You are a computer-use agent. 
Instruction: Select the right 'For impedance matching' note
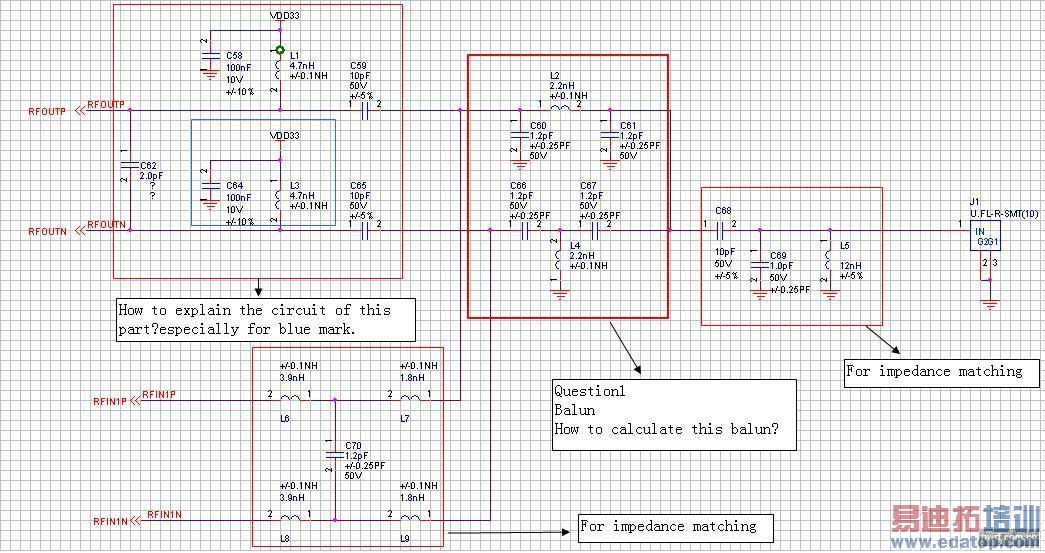[x=941, y=372]
